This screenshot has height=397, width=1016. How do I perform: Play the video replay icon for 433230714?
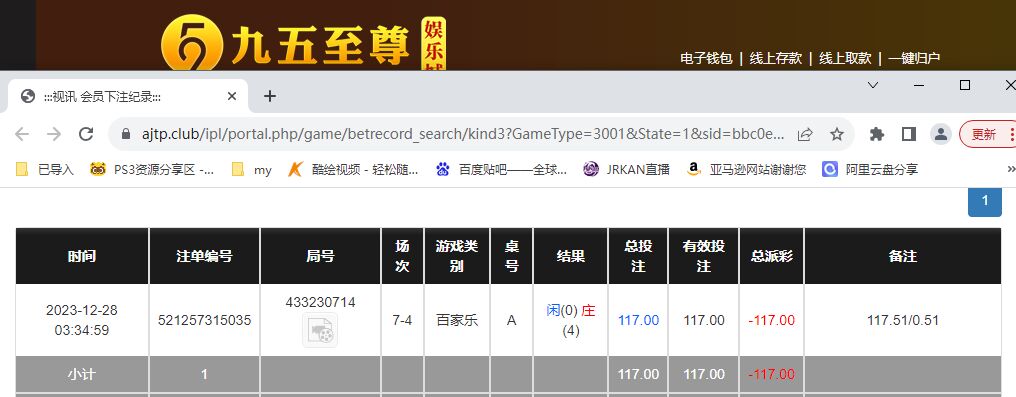point(320,330)
